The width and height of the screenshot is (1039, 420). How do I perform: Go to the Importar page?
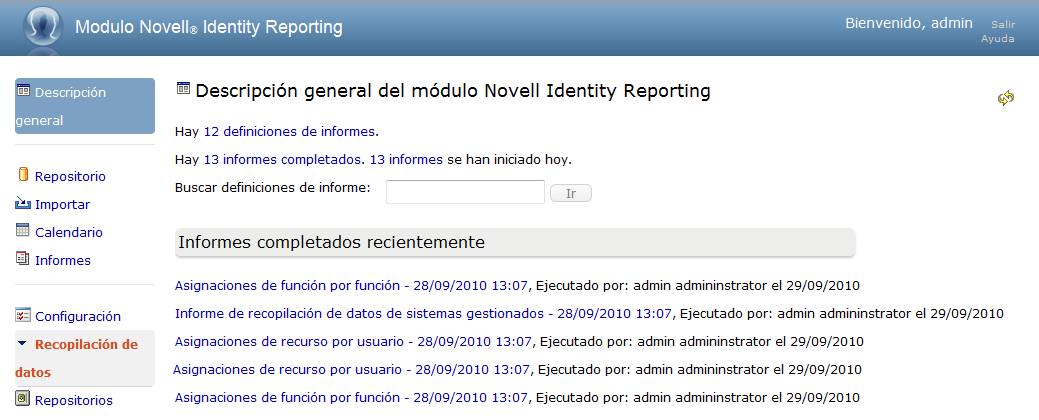pyautogui.click(x=62, y=205)
